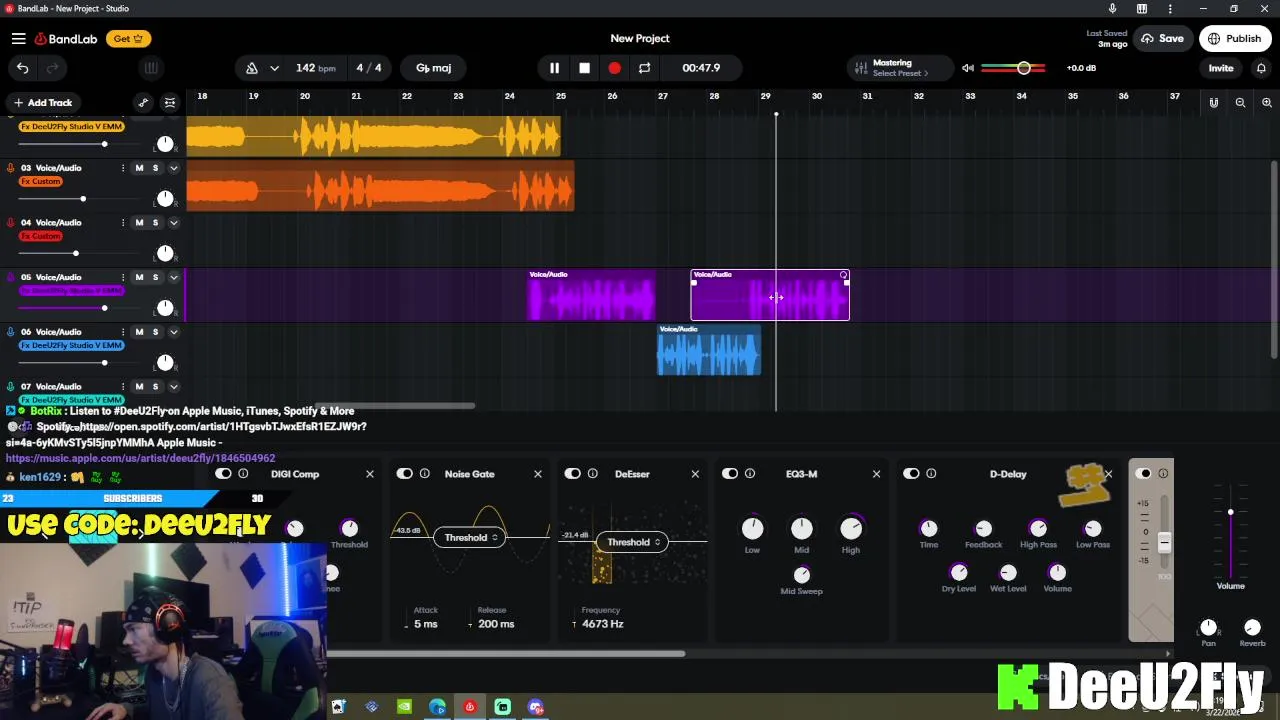The height and width of the screenshot is (720, 1280).
Task: Click the microphone icon of track 06
Action: [11, 332]
